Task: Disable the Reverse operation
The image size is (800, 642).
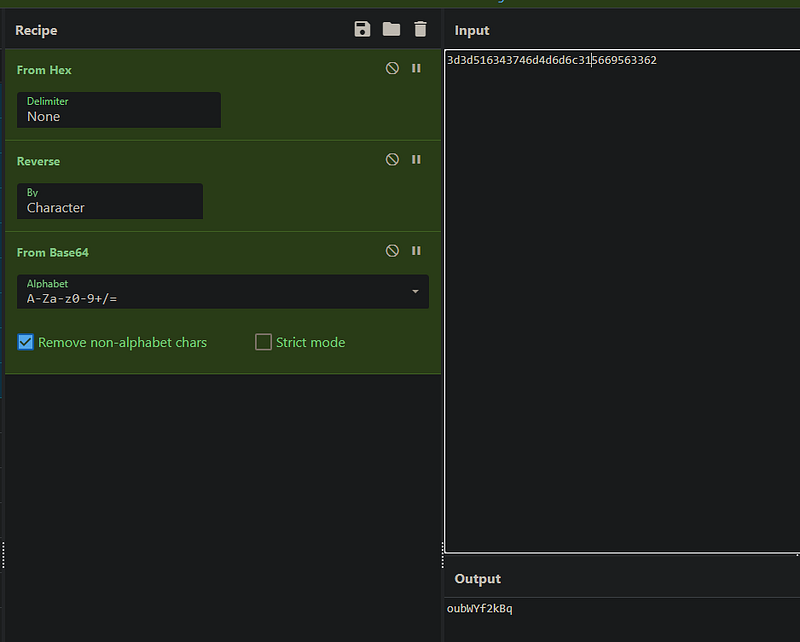Action: click(392, 159)
